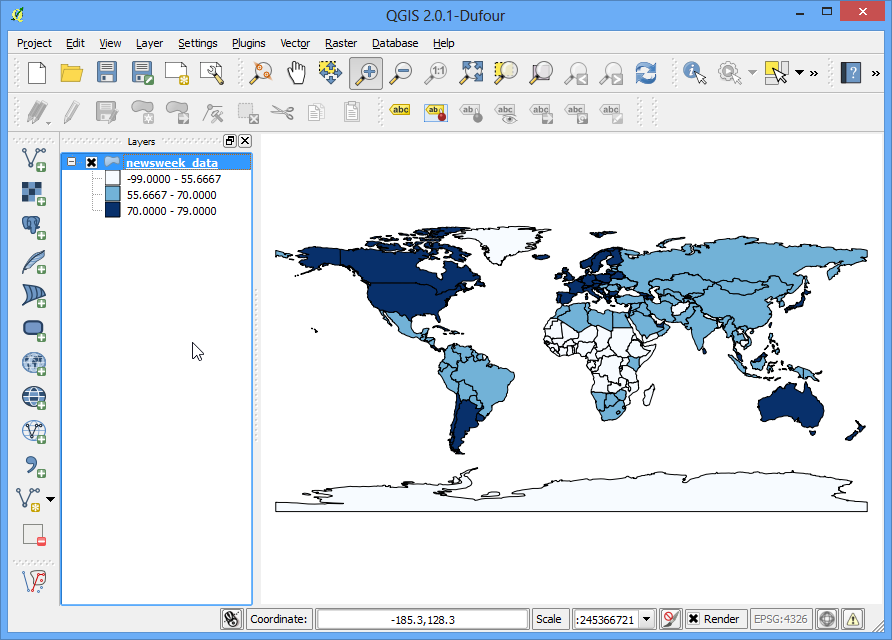This screenshot has width=892, height=640.
Task: Expand the help toolbar overflow chevron
Action: coord(876,73)
